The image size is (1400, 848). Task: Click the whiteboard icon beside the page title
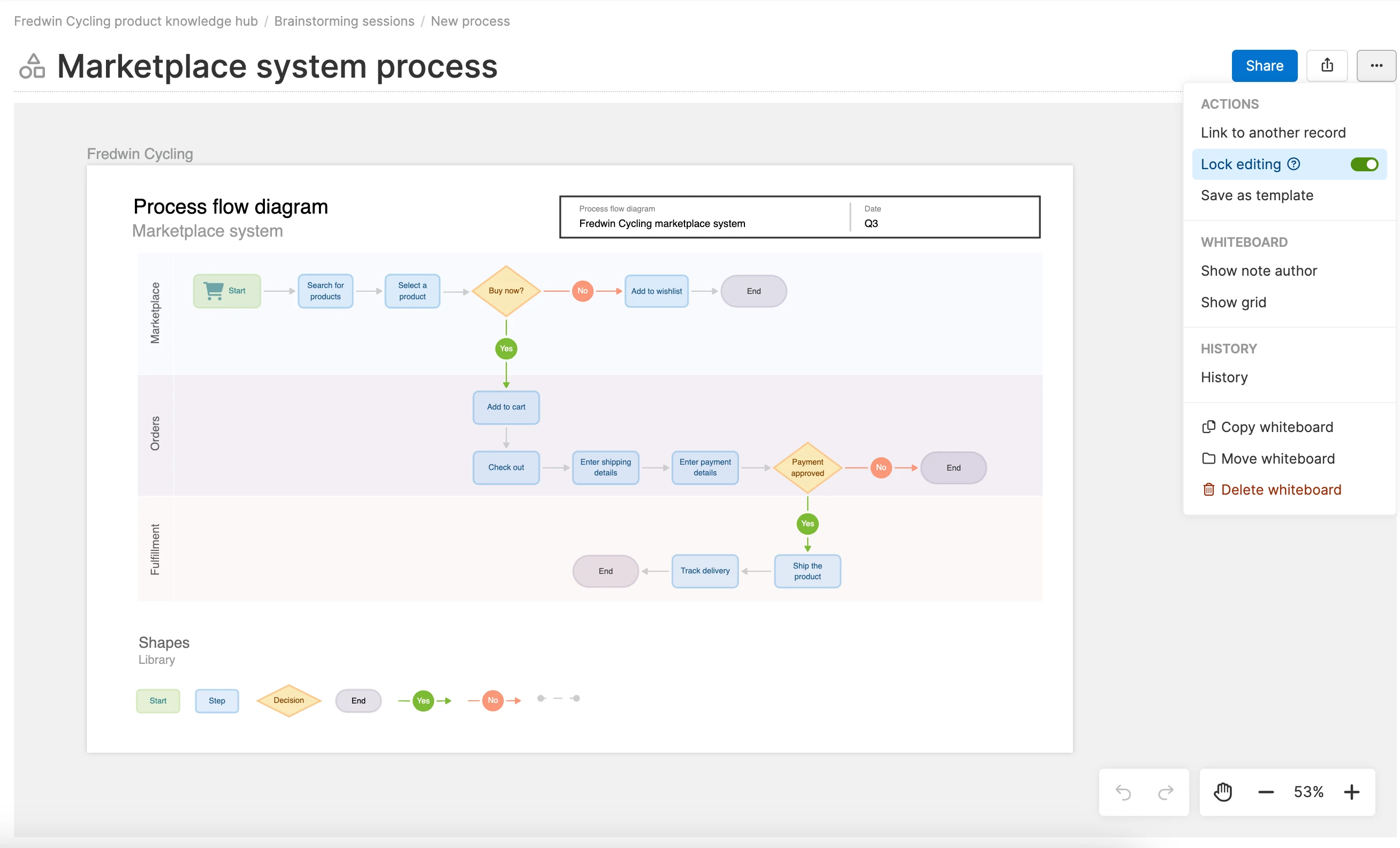click(x=31, y=66)
